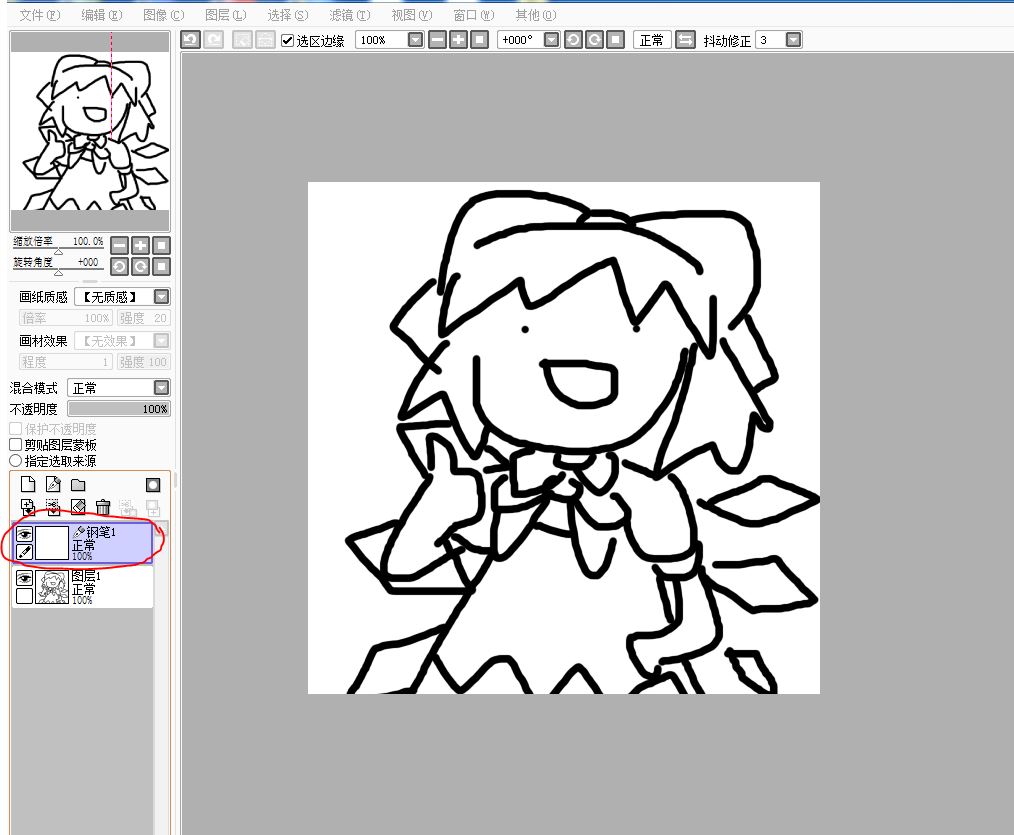Click the 不透明度 opacity slider bar
Image resolution: width=1014 pixels, height=835 pixels.
pyautogui.click(x=118, y=409)
